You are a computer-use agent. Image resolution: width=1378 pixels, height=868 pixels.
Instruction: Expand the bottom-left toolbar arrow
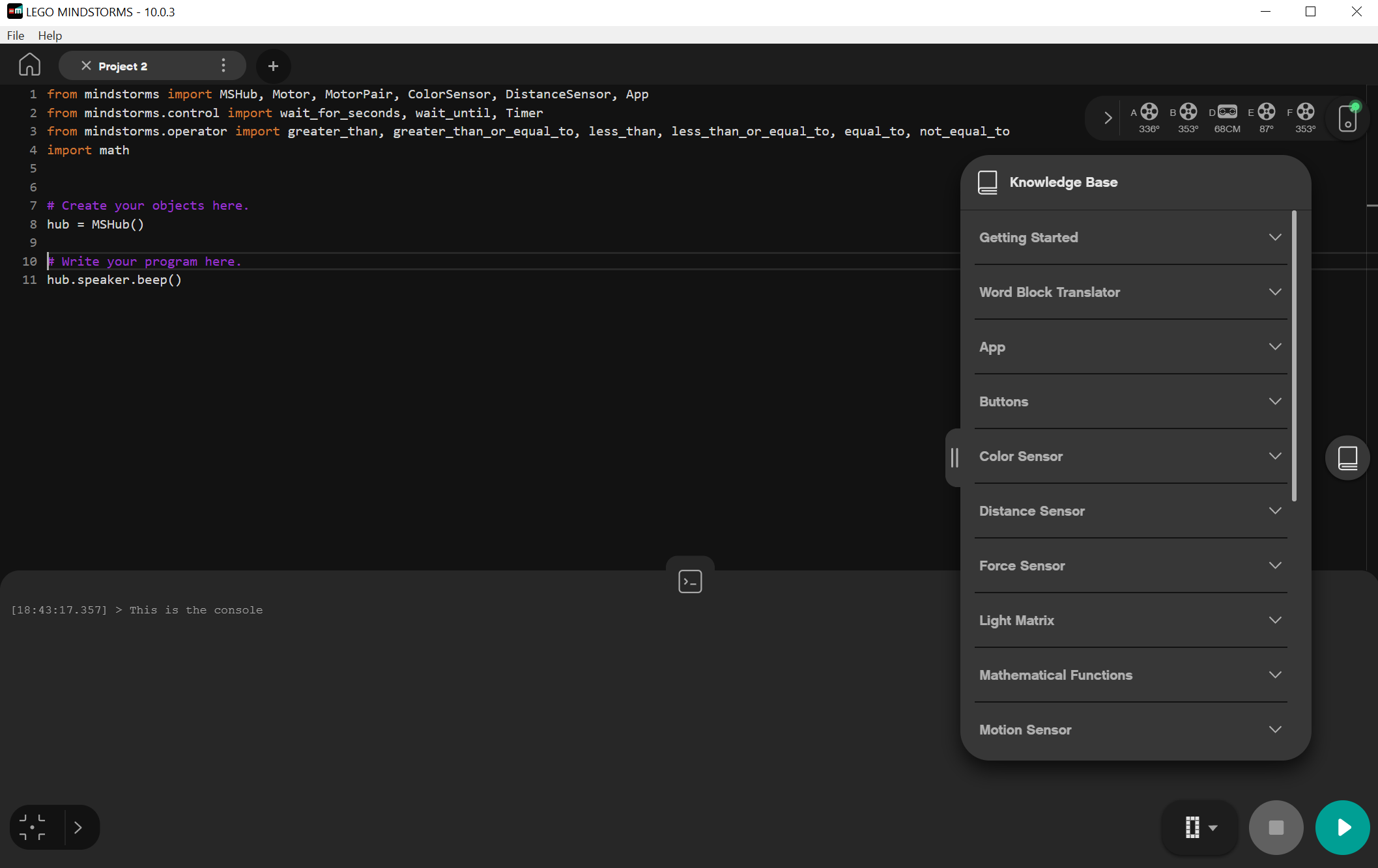tap(78, 827)
